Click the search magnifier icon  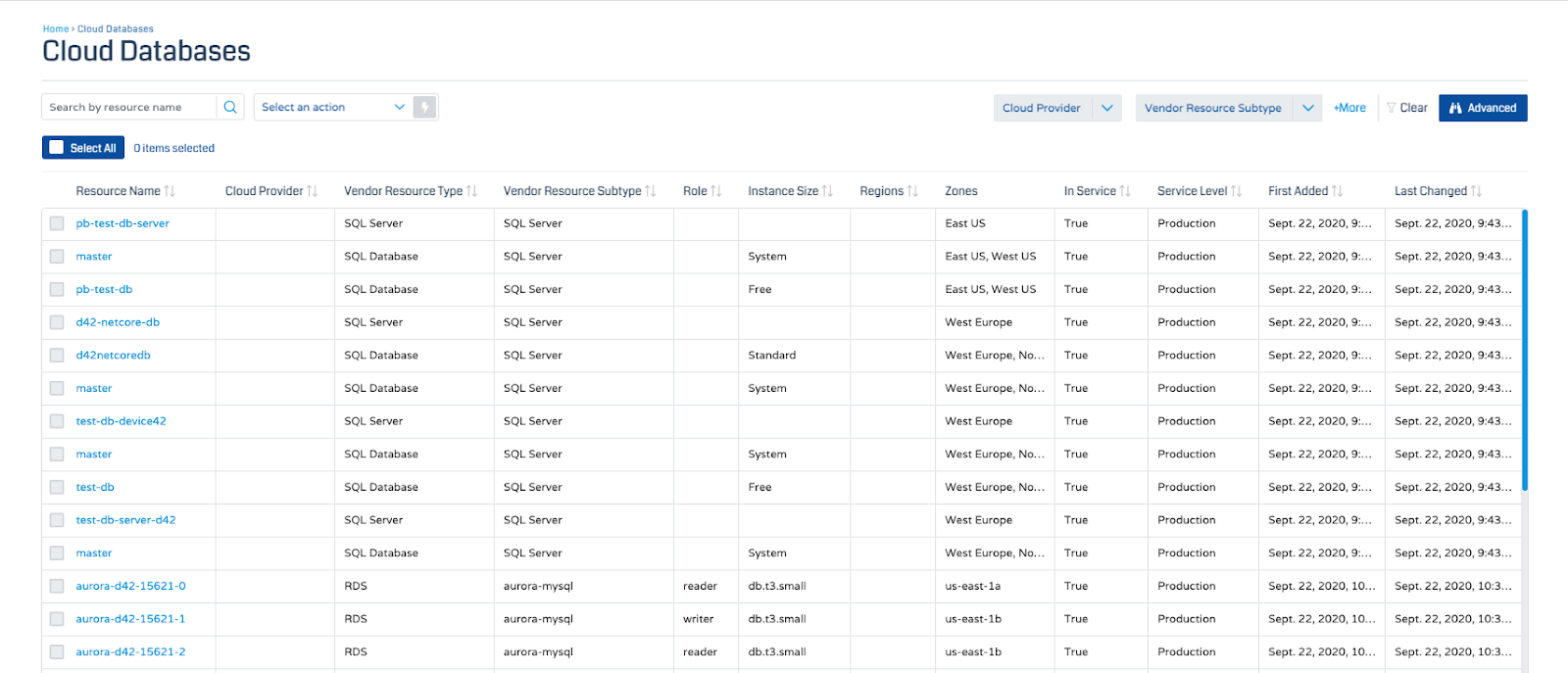230,108
